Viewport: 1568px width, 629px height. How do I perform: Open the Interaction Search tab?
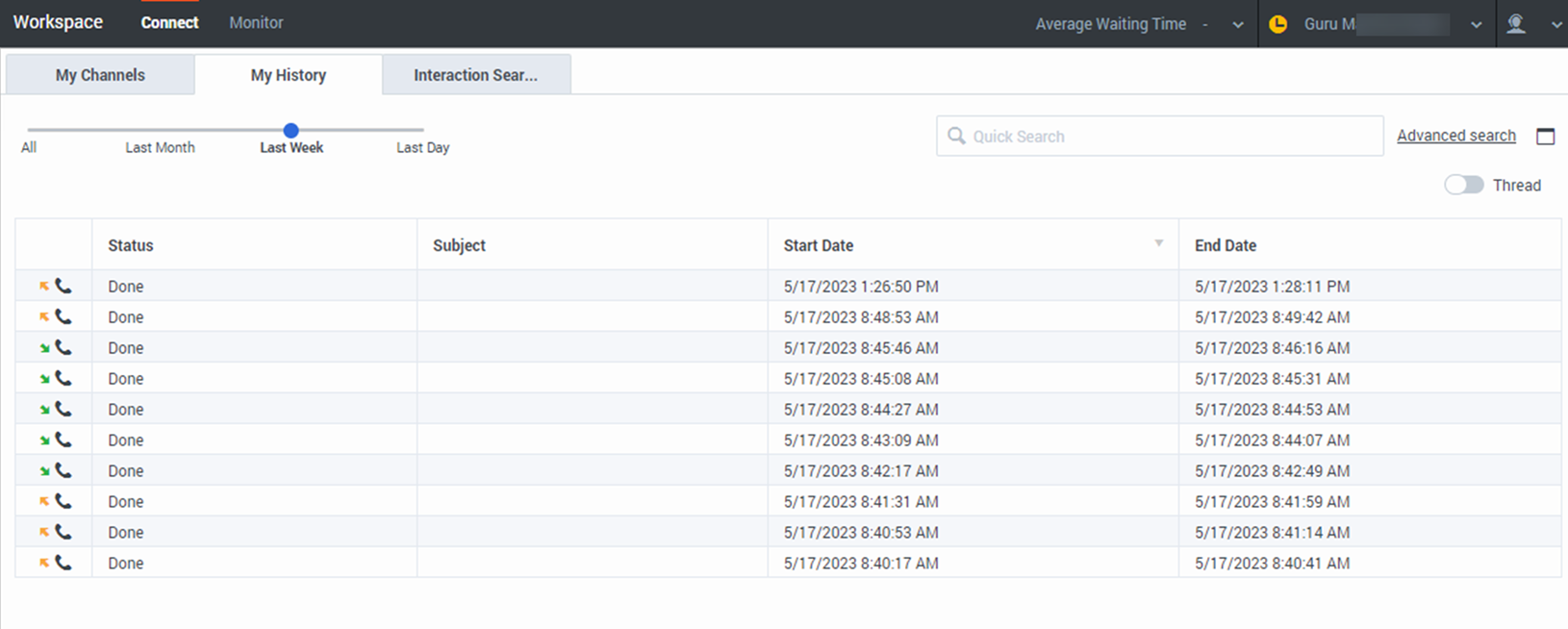(475, 75)
